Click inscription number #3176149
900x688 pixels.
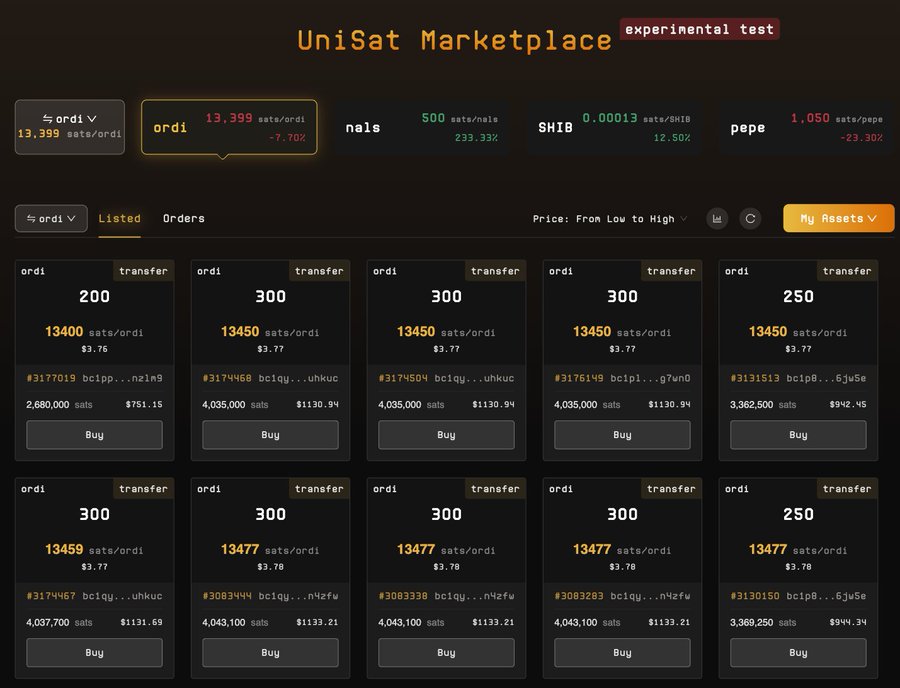[579, 378]
